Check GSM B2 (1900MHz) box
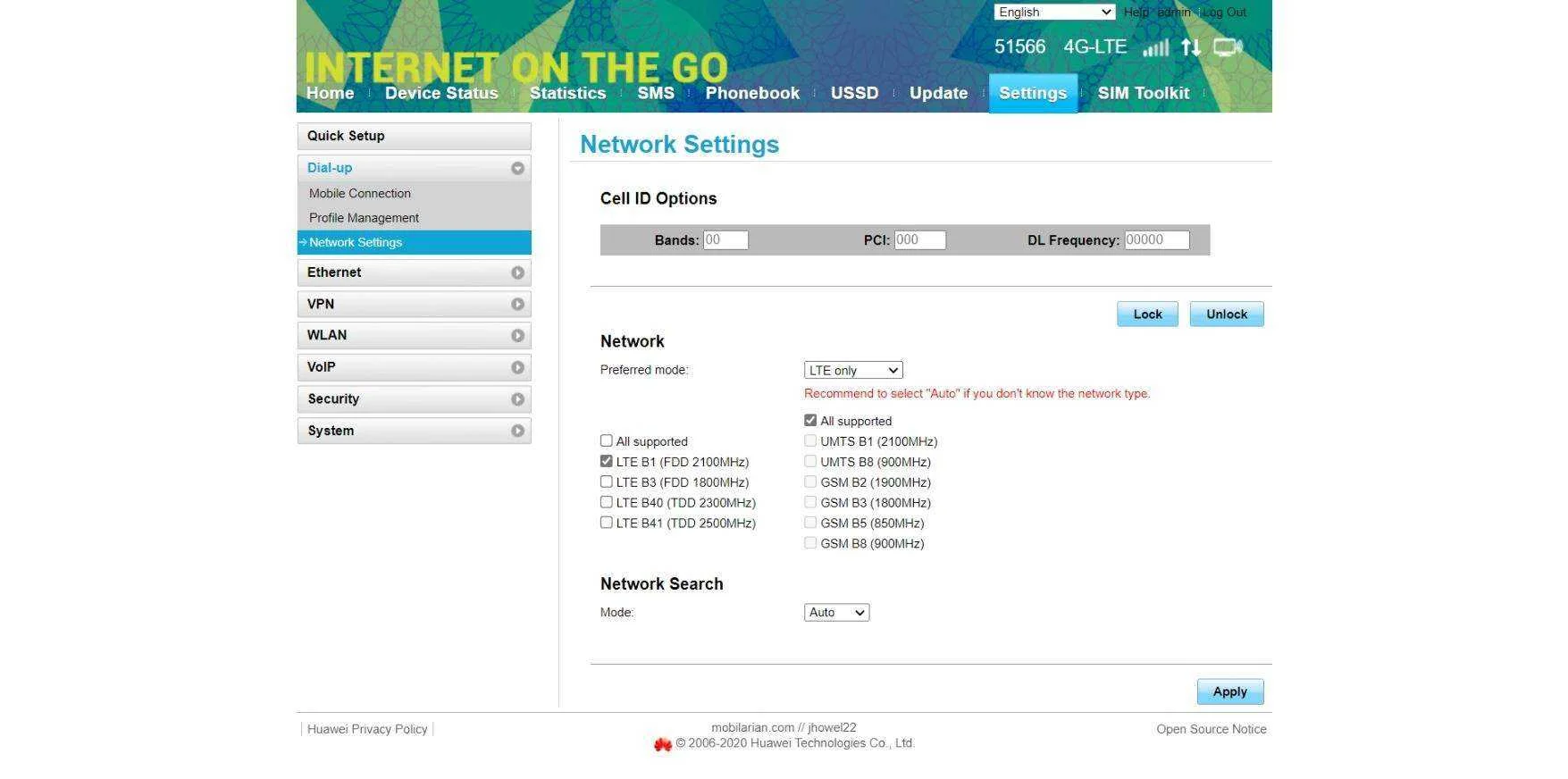The image size is (1568, 779). click(x=810, y=482)
